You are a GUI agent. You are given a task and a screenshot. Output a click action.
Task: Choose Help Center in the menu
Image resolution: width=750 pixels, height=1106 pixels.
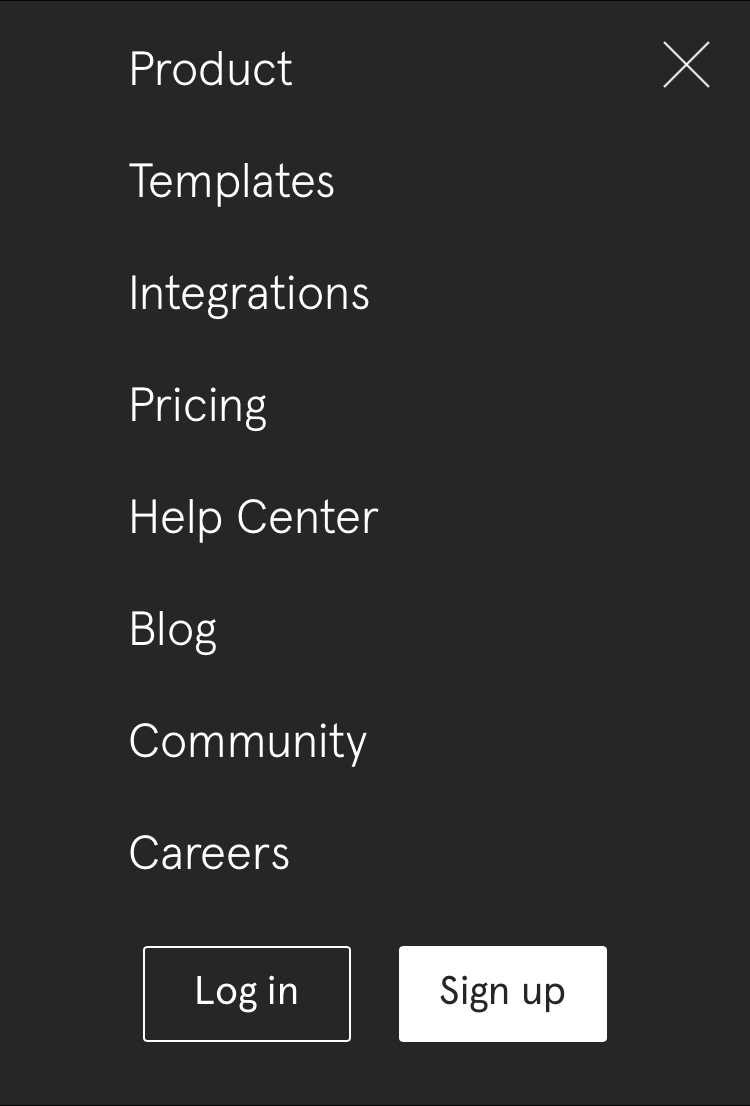(254, 517)
